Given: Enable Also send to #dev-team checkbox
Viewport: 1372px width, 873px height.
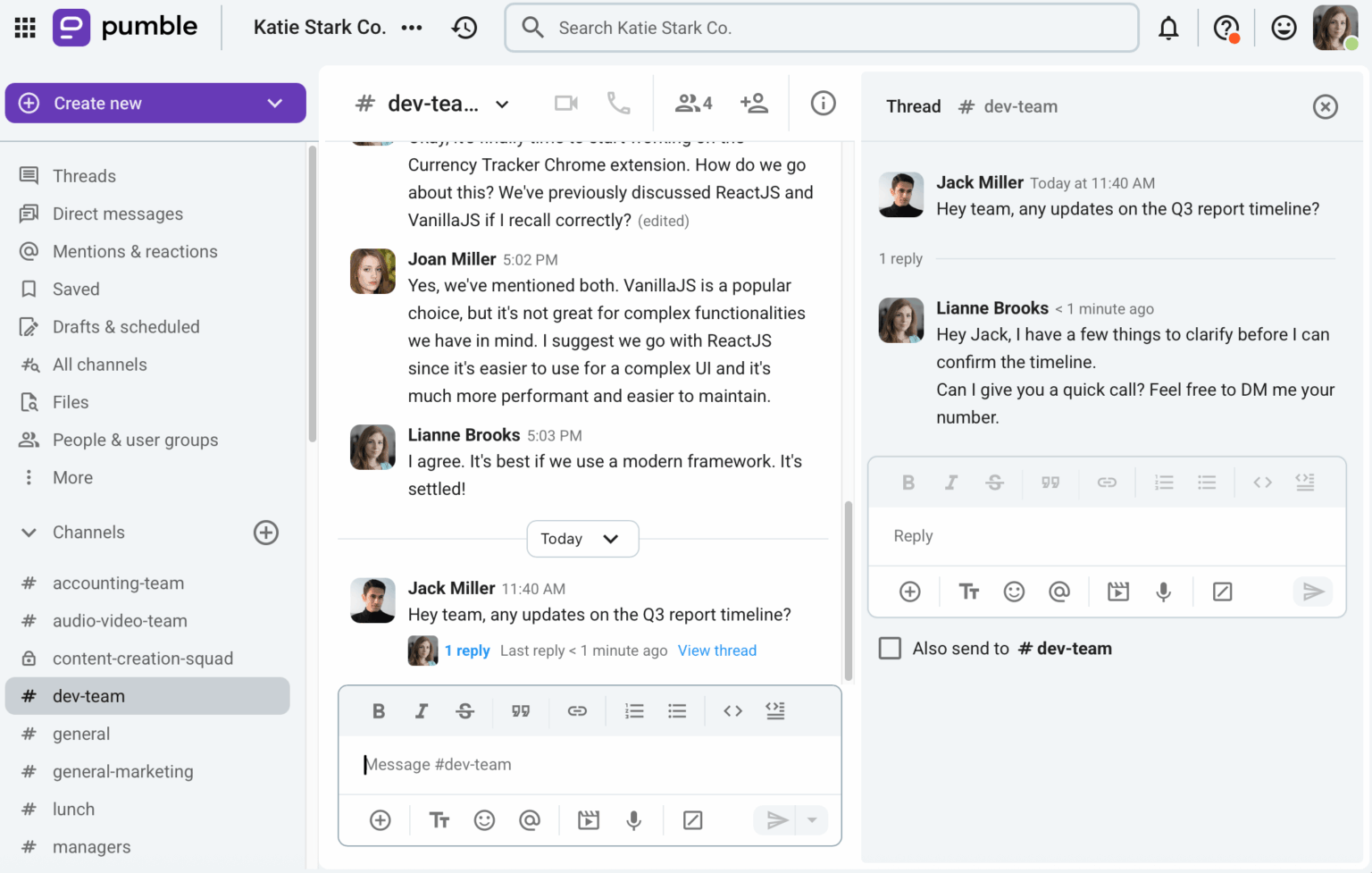Looking at the screenshot, I should tap(890, 649).
